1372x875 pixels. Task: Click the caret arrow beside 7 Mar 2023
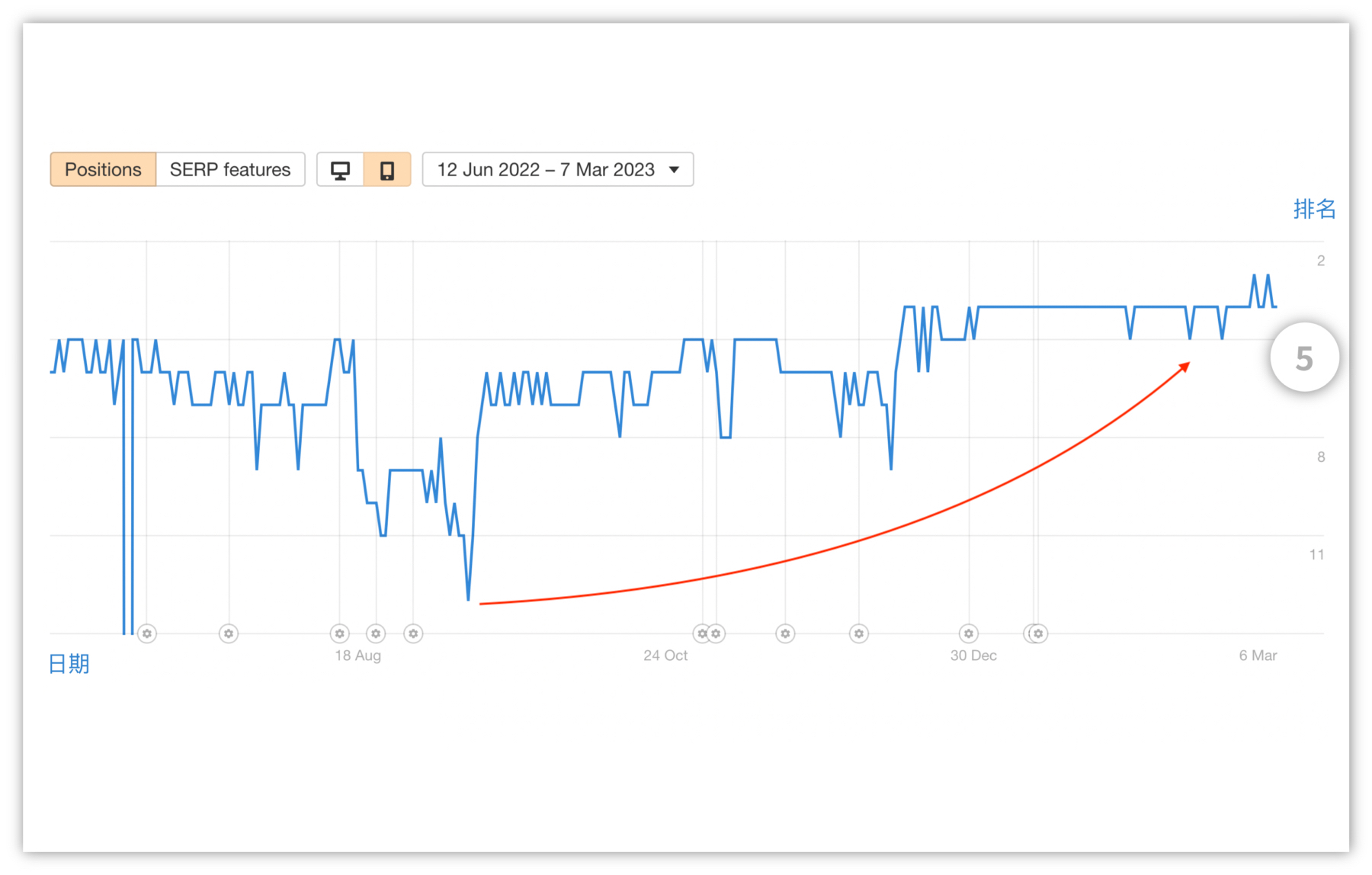point(674,169)
